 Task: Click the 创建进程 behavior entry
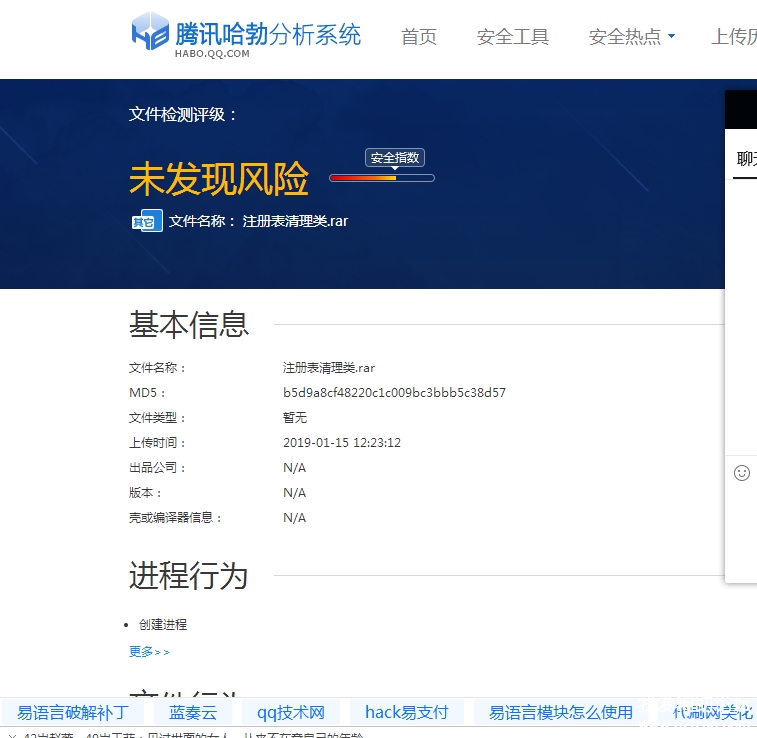click(163, 625)
